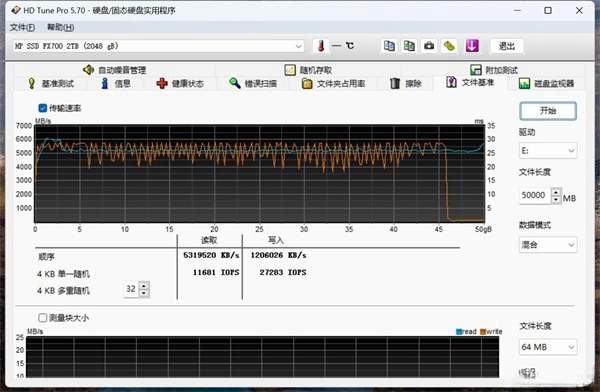Expand the HP SSD FX700 2TB drive dropdown
The width and height of the screenshot is (600, 392).
coord(158,46)
